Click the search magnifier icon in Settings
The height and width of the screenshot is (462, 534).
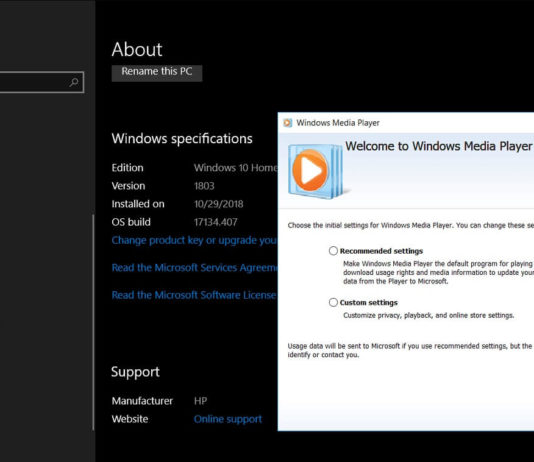point(74,82)
